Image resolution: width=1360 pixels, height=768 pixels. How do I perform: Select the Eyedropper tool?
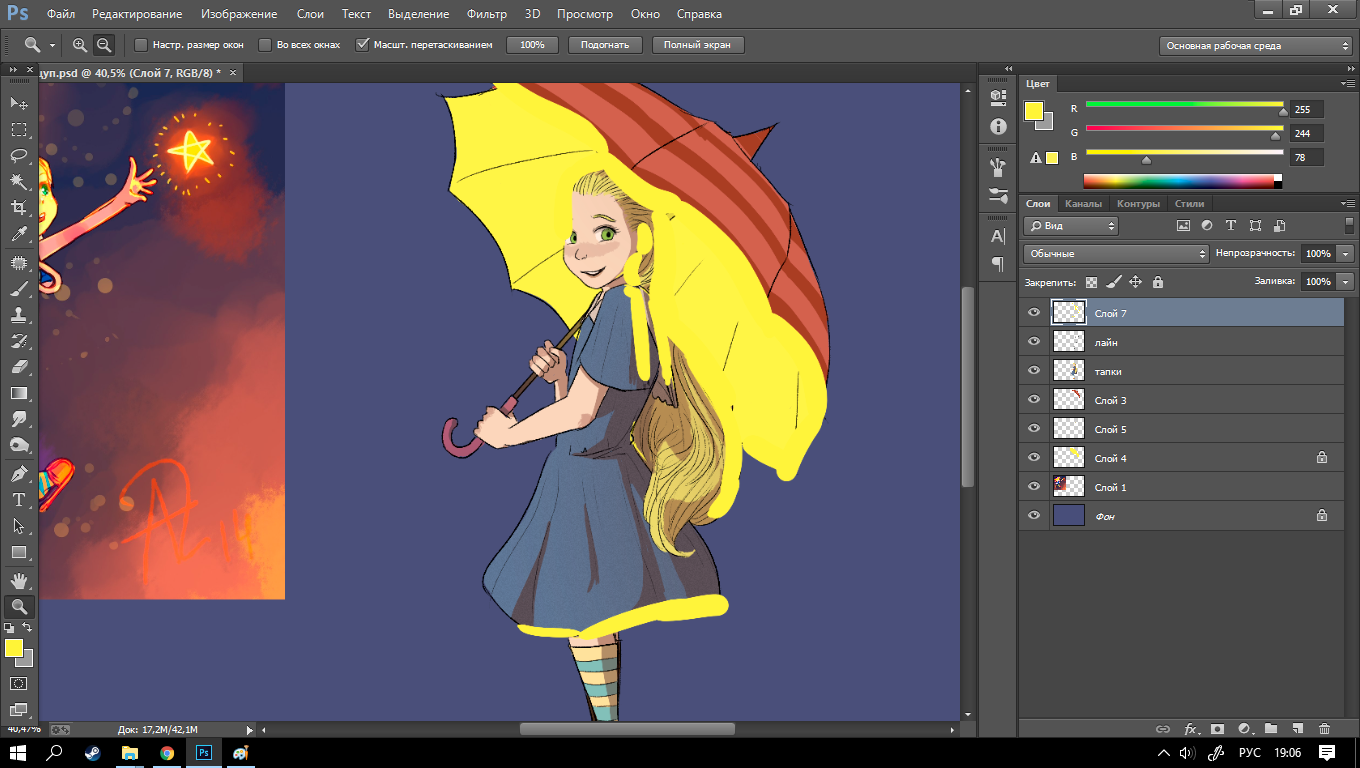19,234
